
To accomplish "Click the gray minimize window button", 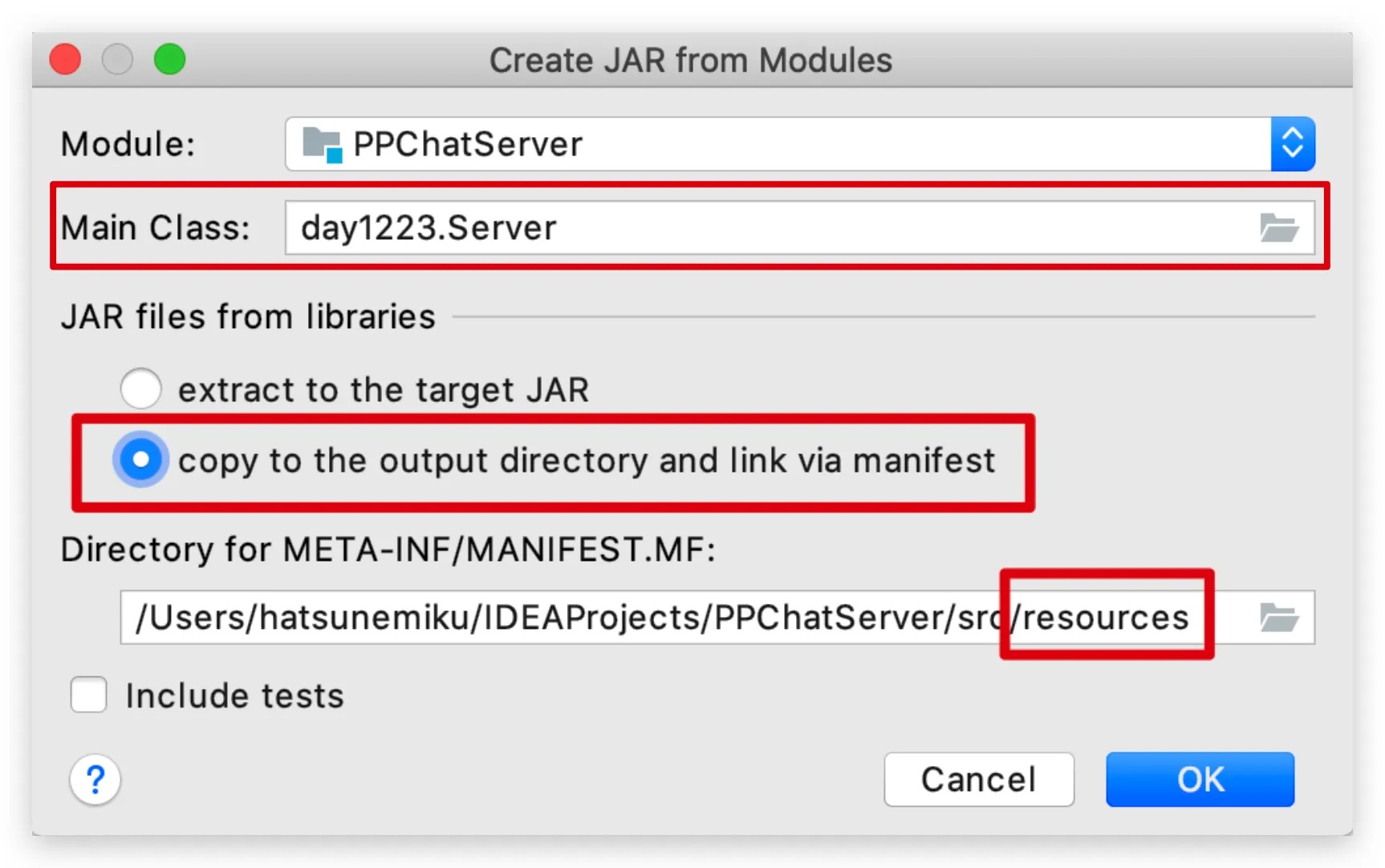I will pos(117,59).
